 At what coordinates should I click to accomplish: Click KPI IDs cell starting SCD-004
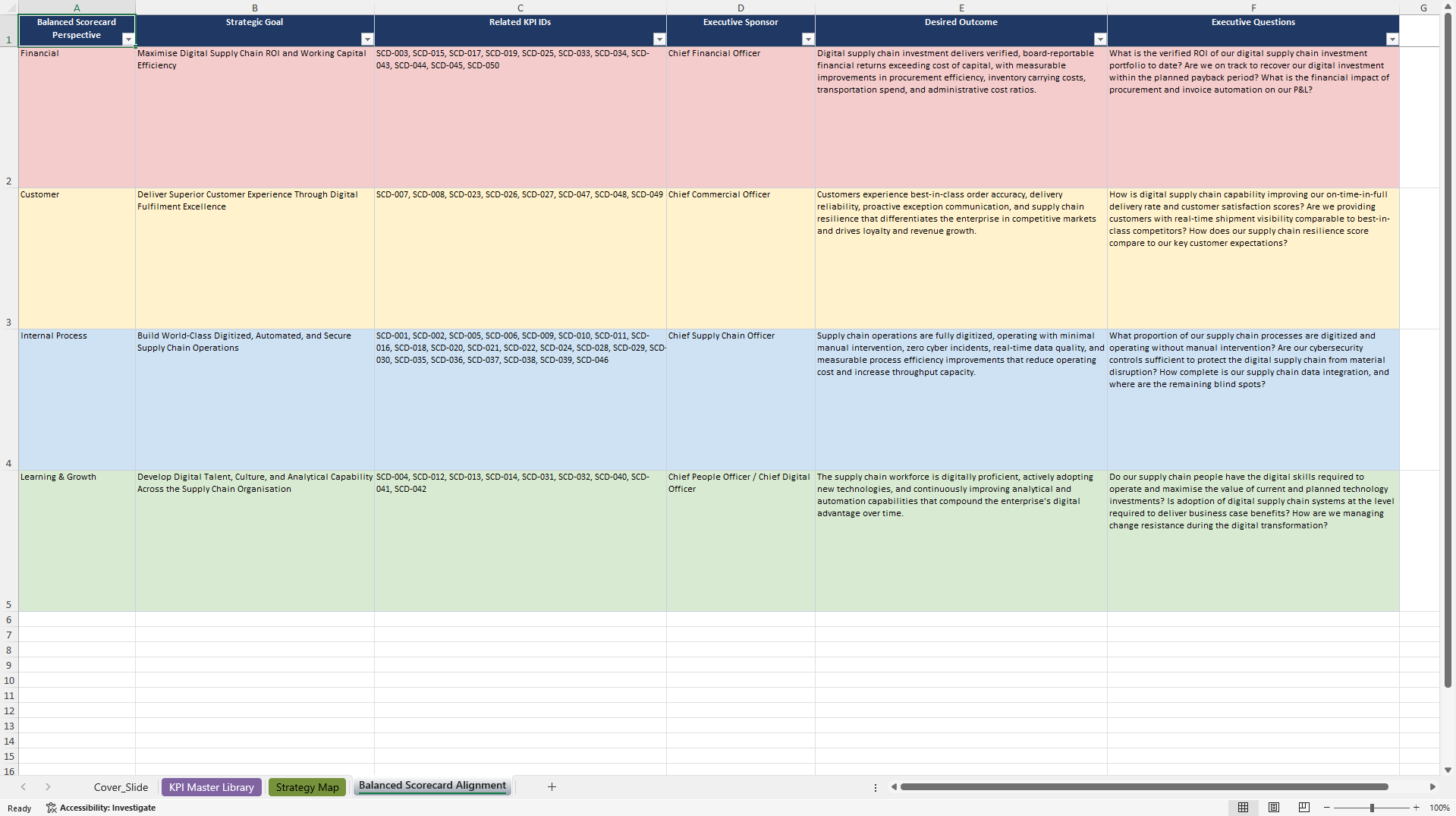click(520, 540)
